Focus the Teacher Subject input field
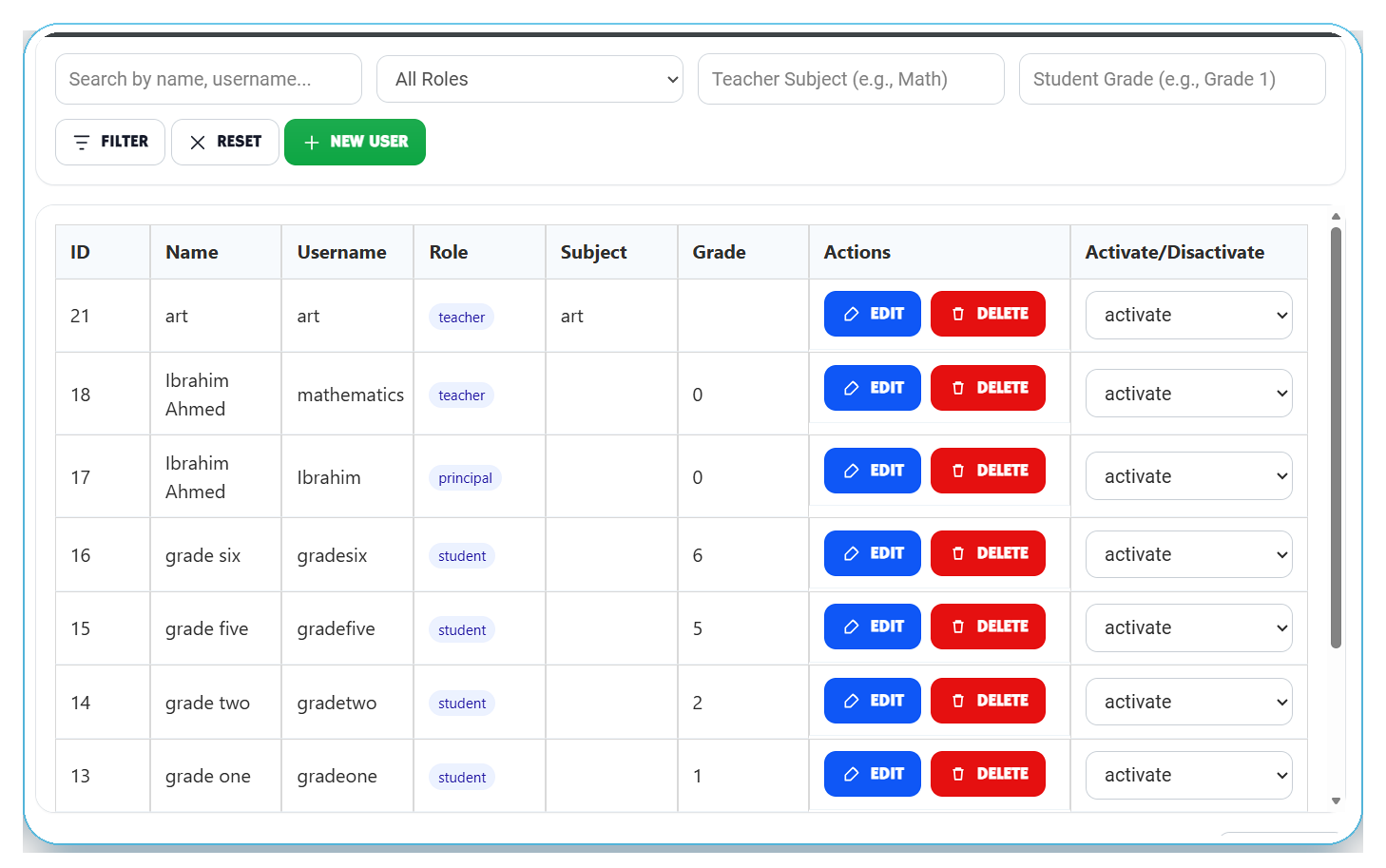This screenshot has width=1386, height=868. 851,79
